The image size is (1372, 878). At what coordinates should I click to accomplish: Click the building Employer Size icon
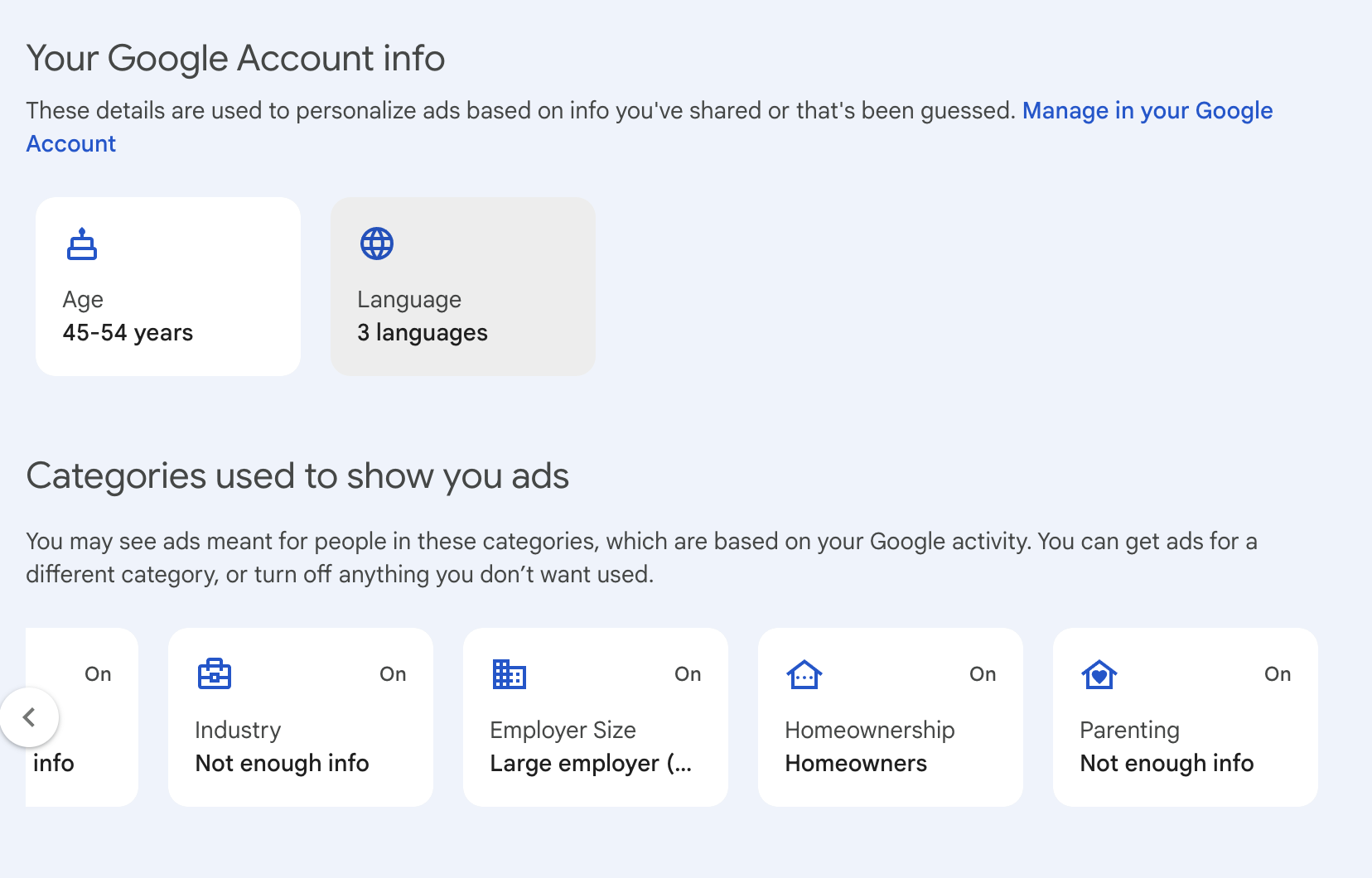[510, 674]
